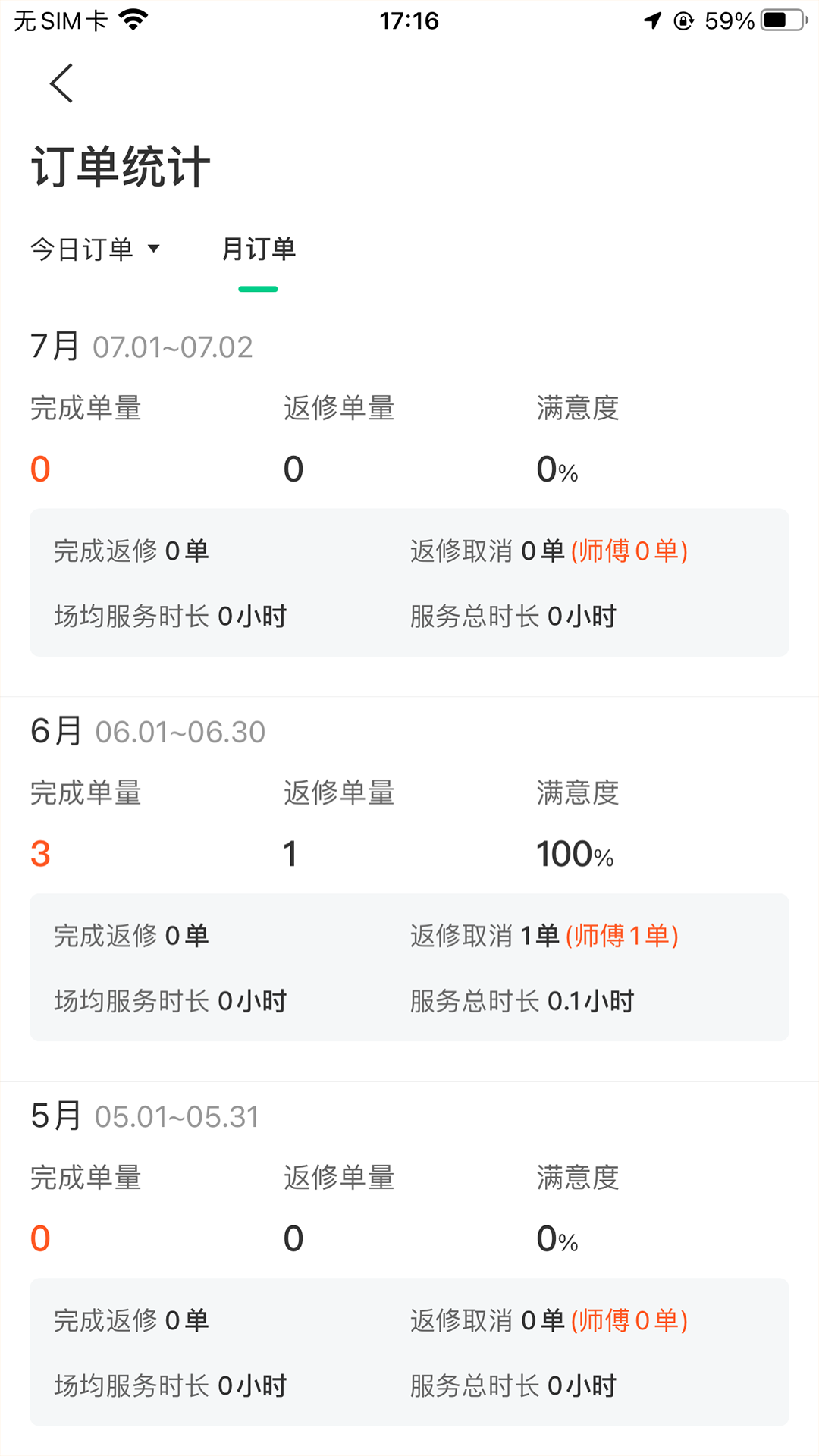Tap 6月 返修单量 value 1
The width and height of the screenshot is (819, 1456).
click(290, 854)
